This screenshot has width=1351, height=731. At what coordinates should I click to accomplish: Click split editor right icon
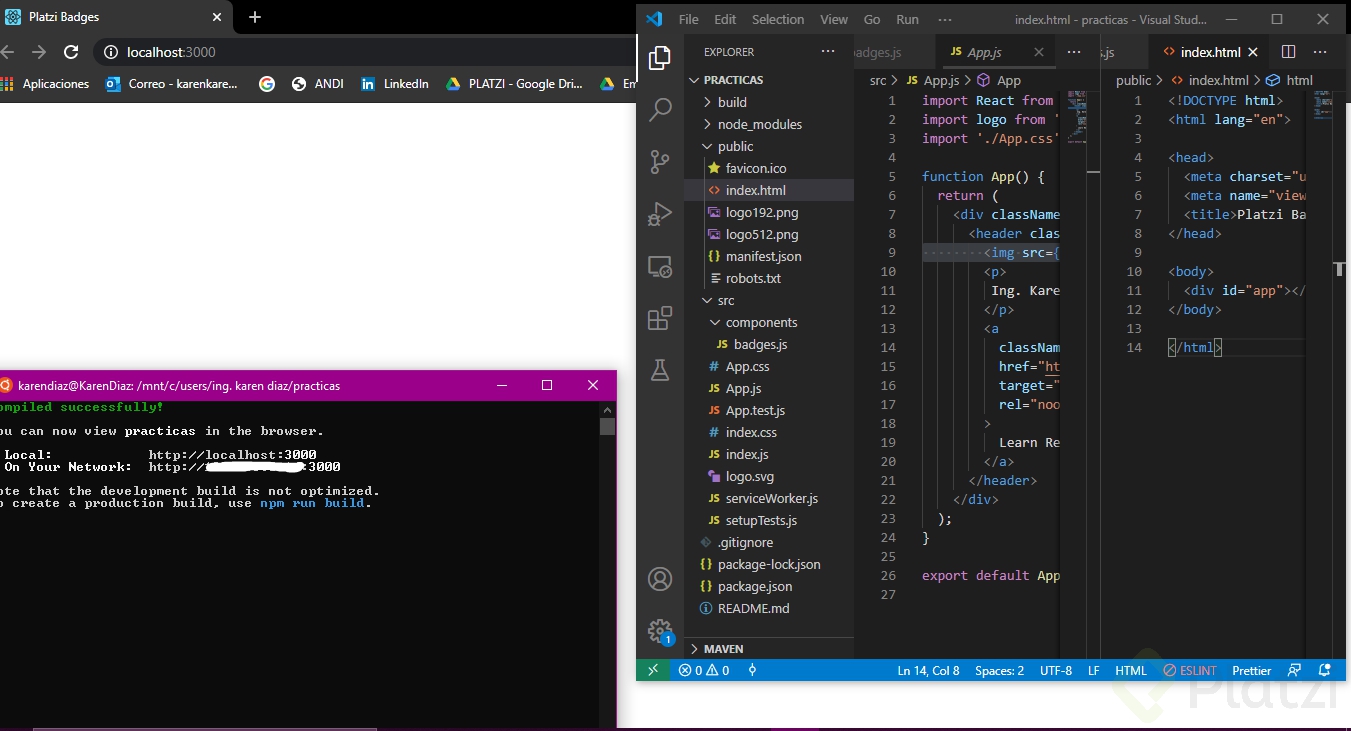tap(1288, 52)
